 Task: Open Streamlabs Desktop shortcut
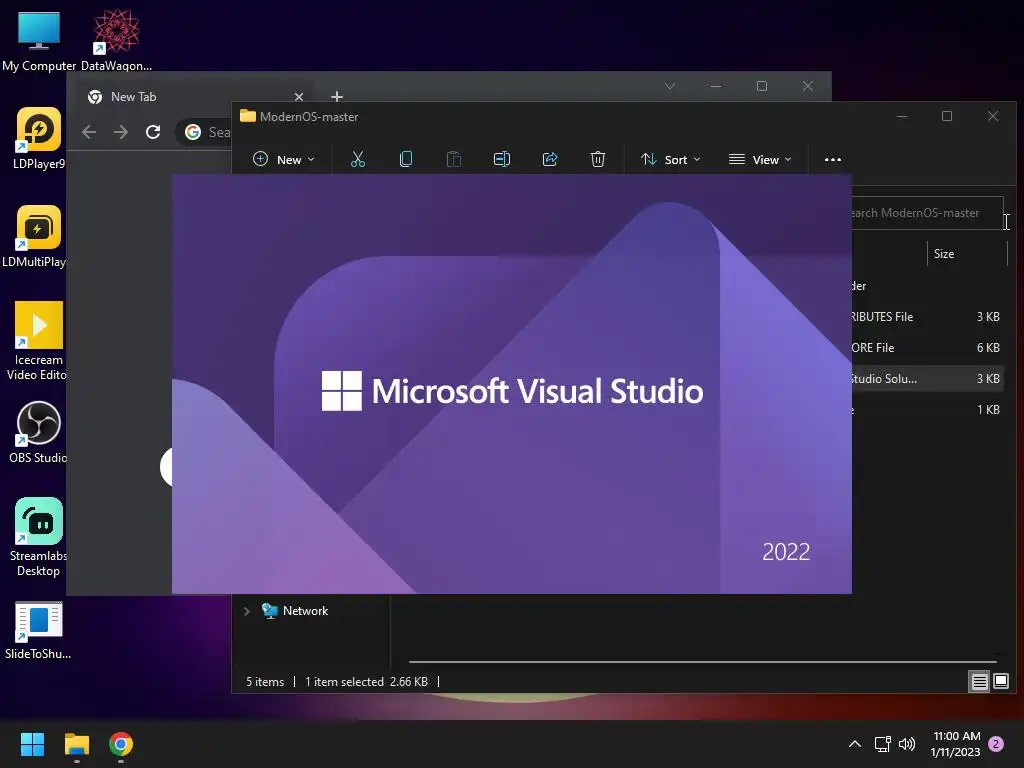click(39, 537)
